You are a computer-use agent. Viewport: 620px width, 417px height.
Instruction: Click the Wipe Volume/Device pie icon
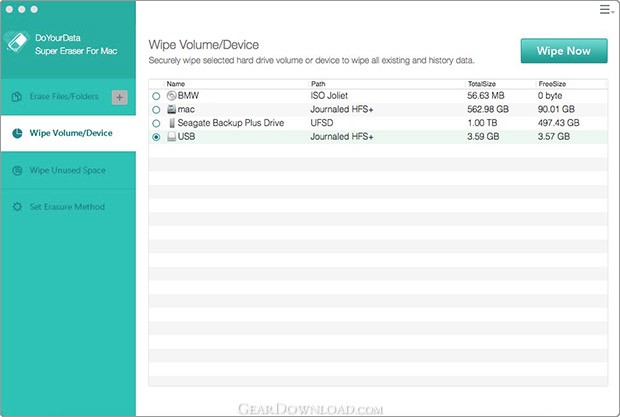point(17,133)
